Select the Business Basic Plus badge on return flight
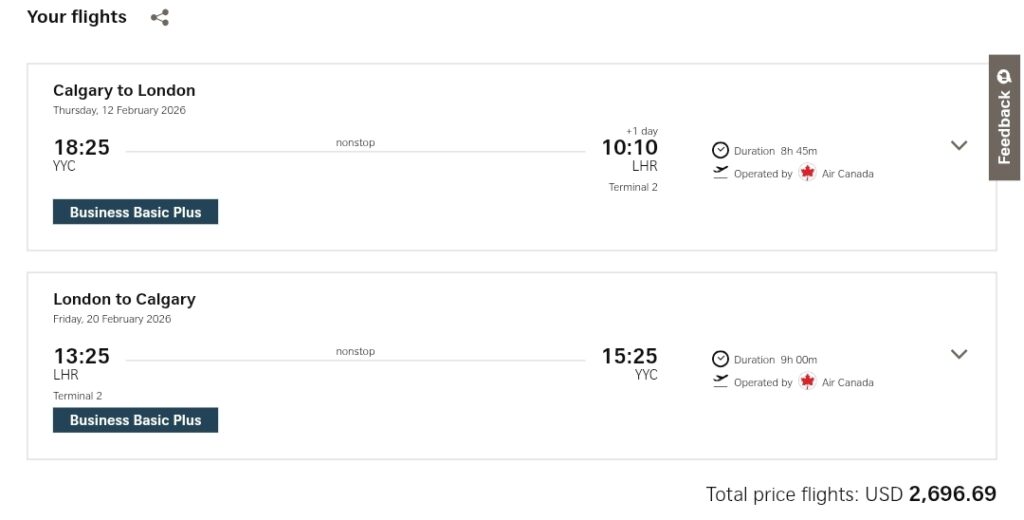The width and height of the screenshot is (1024, 520). pyautogui.click(x=135, y=421)
